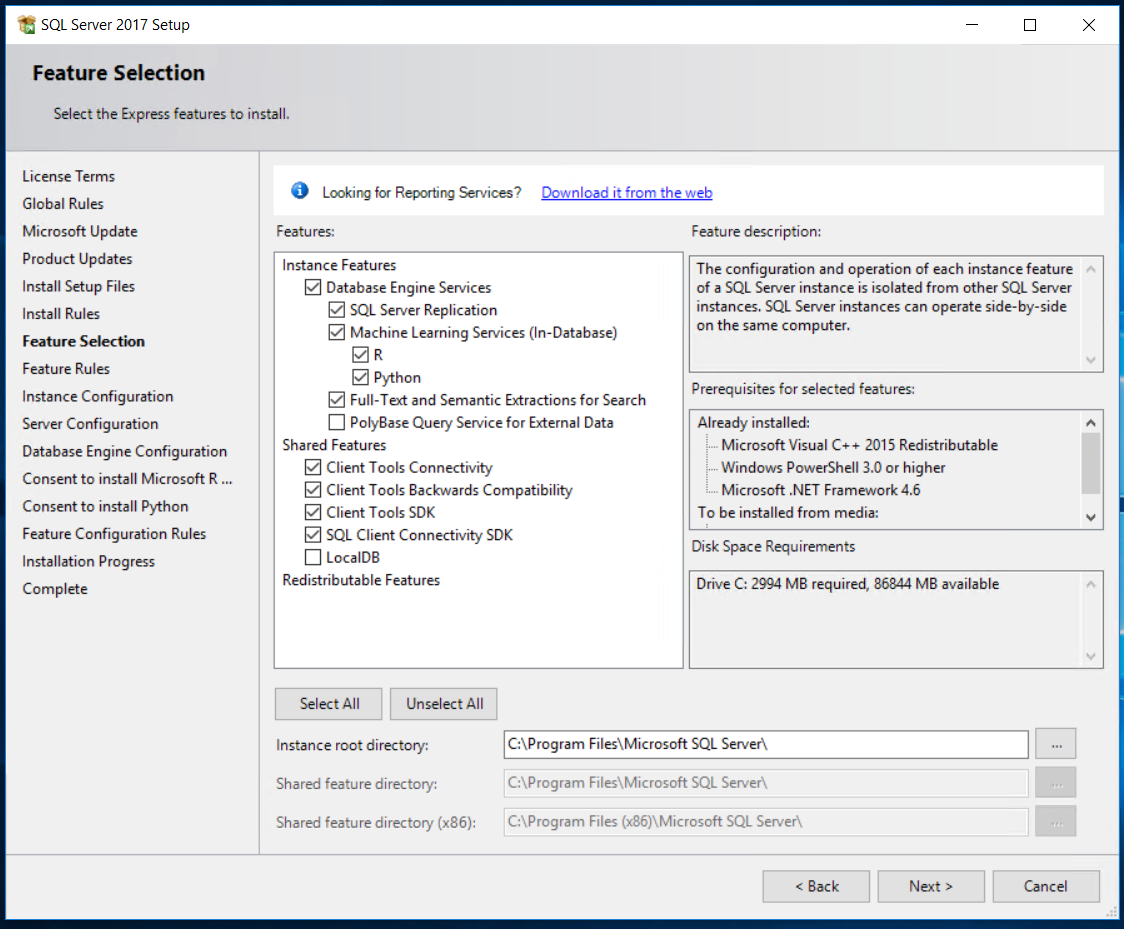Uncheck Database Engine Services
The image size is (1124, 929).
(x=313, y=287)
